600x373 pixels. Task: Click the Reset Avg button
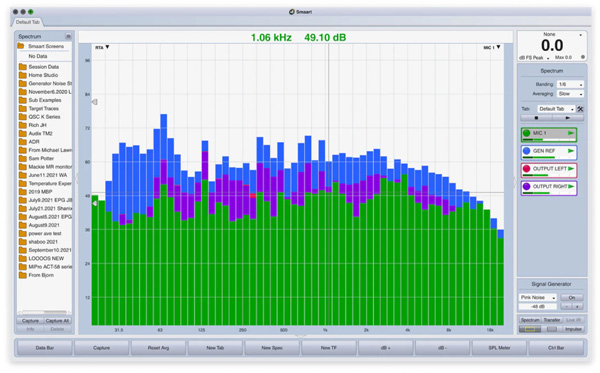158,348
